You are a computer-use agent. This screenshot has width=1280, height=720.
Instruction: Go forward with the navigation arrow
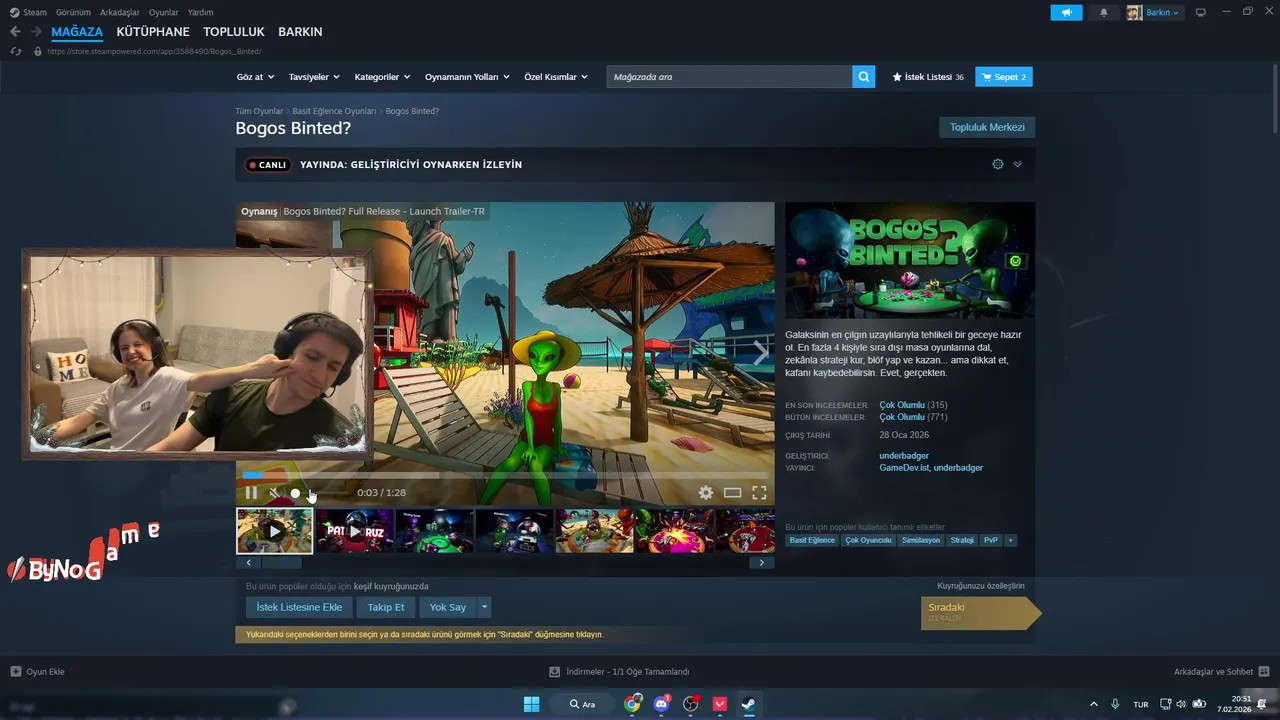click(36, 32)
